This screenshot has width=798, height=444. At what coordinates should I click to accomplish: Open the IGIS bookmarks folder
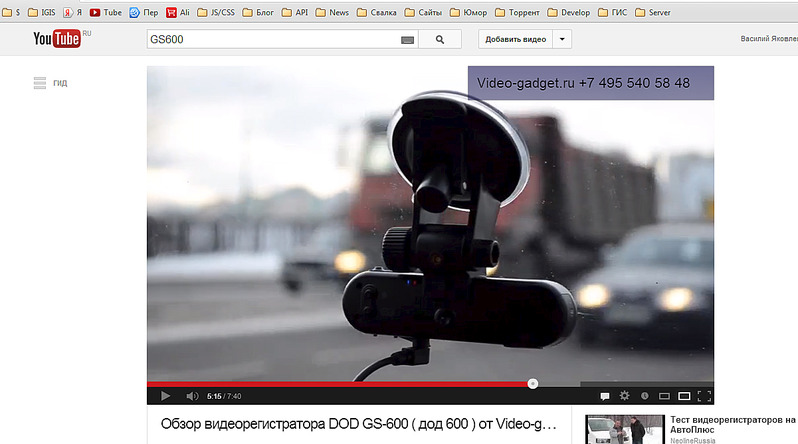[42, 12]
